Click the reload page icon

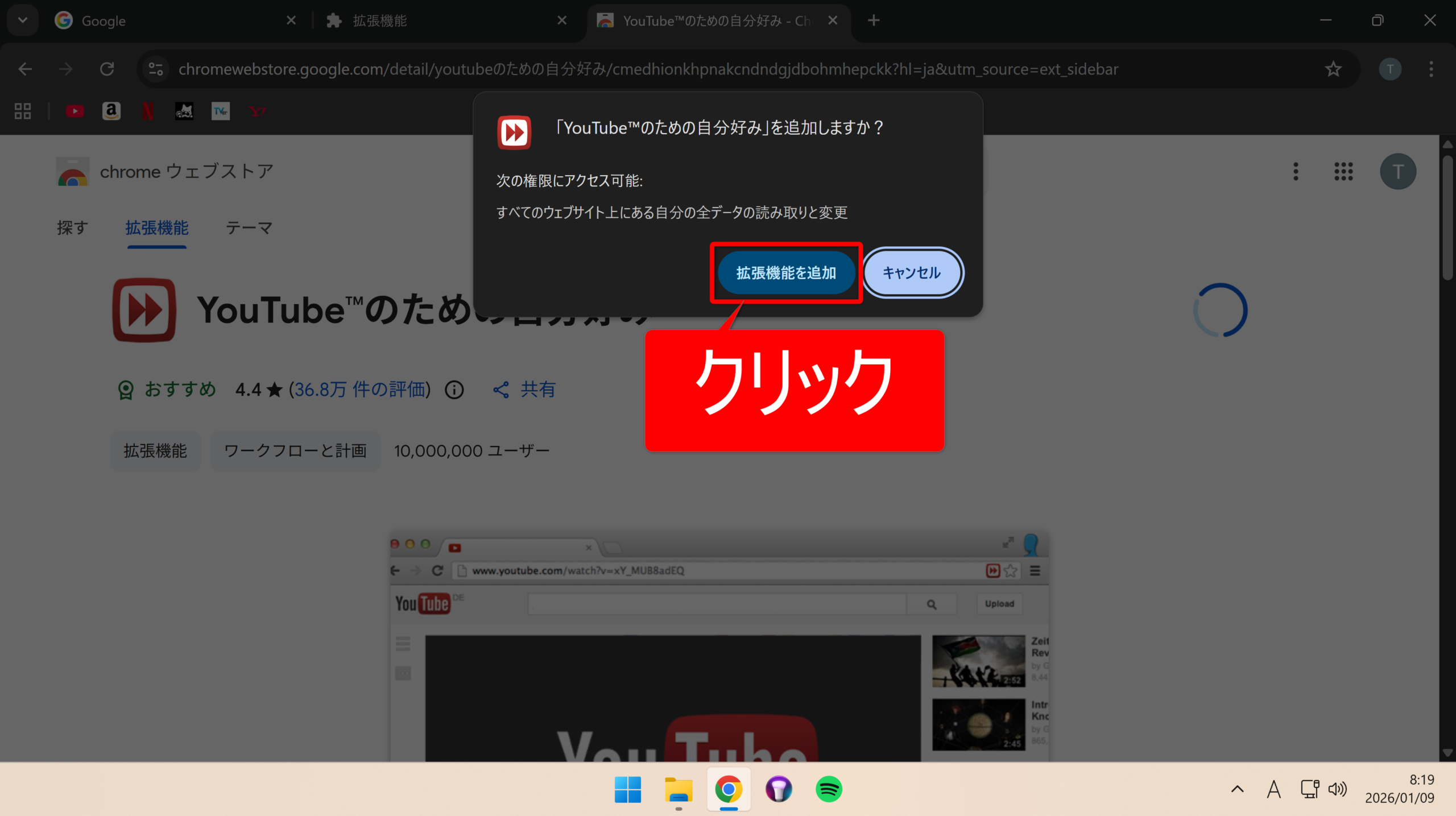tap(107, 69)
